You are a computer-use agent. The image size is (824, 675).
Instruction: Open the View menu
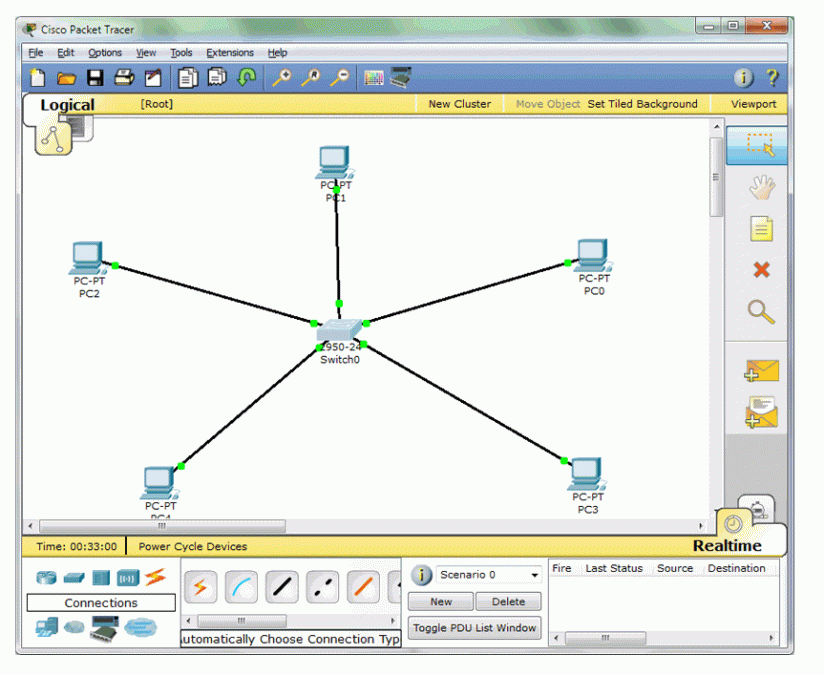146,53
